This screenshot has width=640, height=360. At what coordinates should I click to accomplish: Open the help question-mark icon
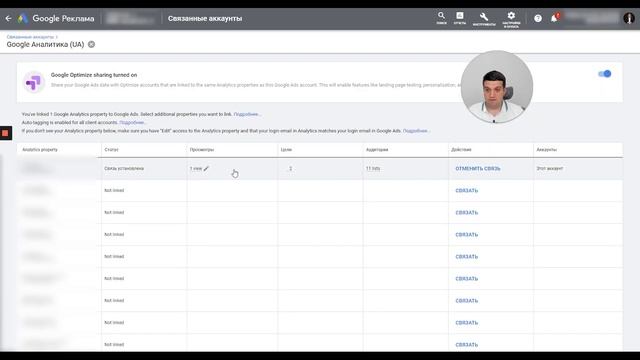(538, 18)
